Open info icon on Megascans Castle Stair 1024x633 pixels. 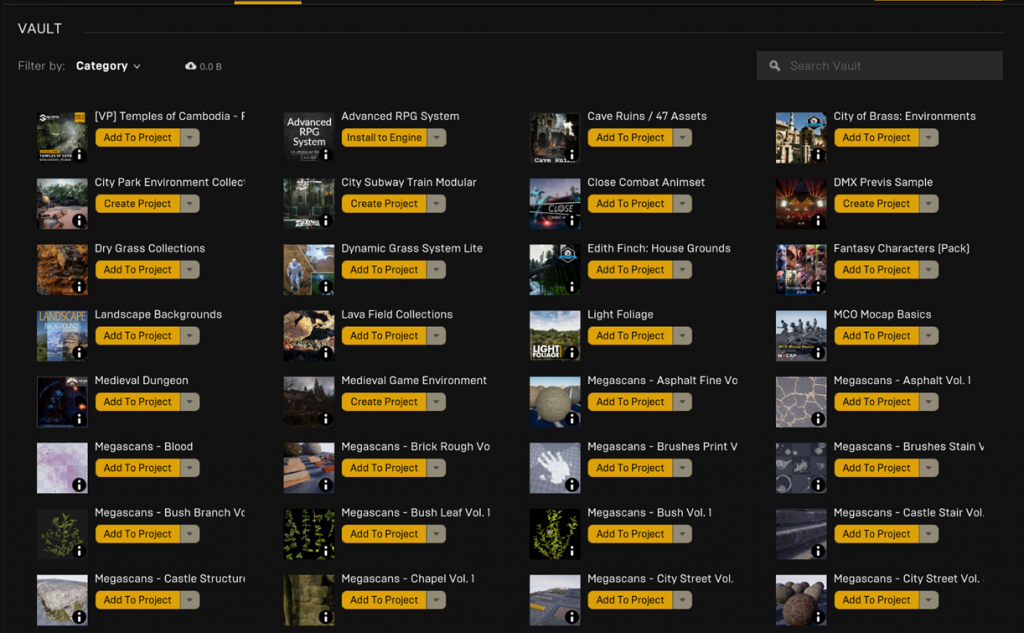818,551
